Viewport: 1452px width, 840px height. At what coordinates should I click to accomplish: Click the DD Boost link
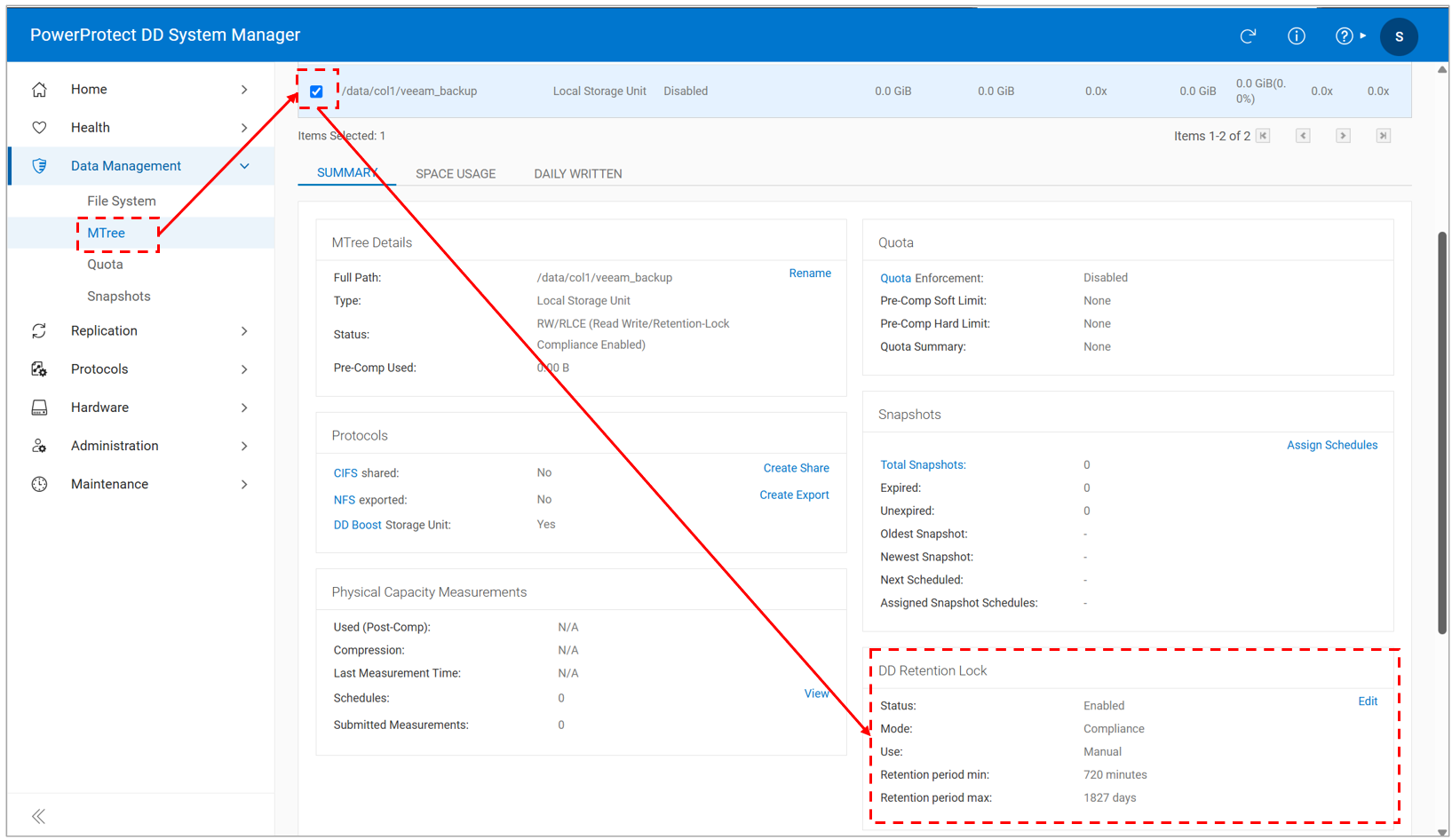click(358, 525)
